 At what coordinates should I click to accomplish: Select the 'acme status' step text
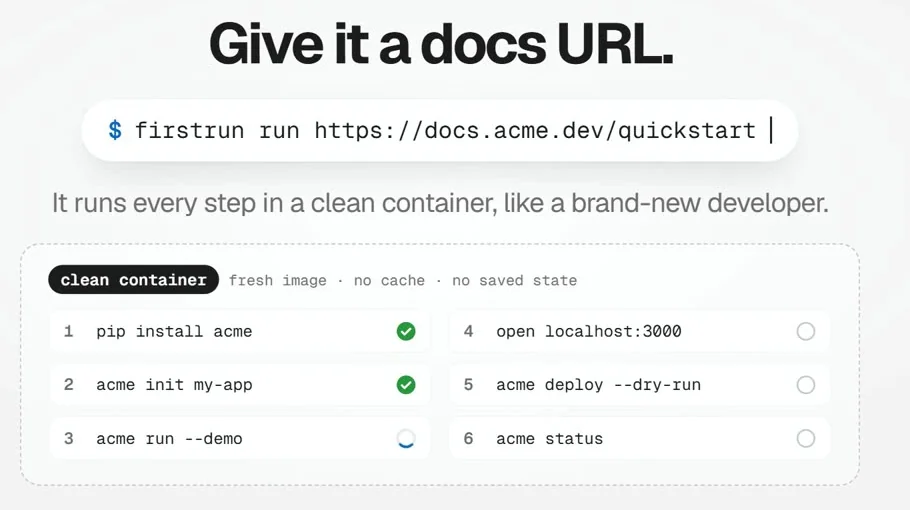coord(549,439)
